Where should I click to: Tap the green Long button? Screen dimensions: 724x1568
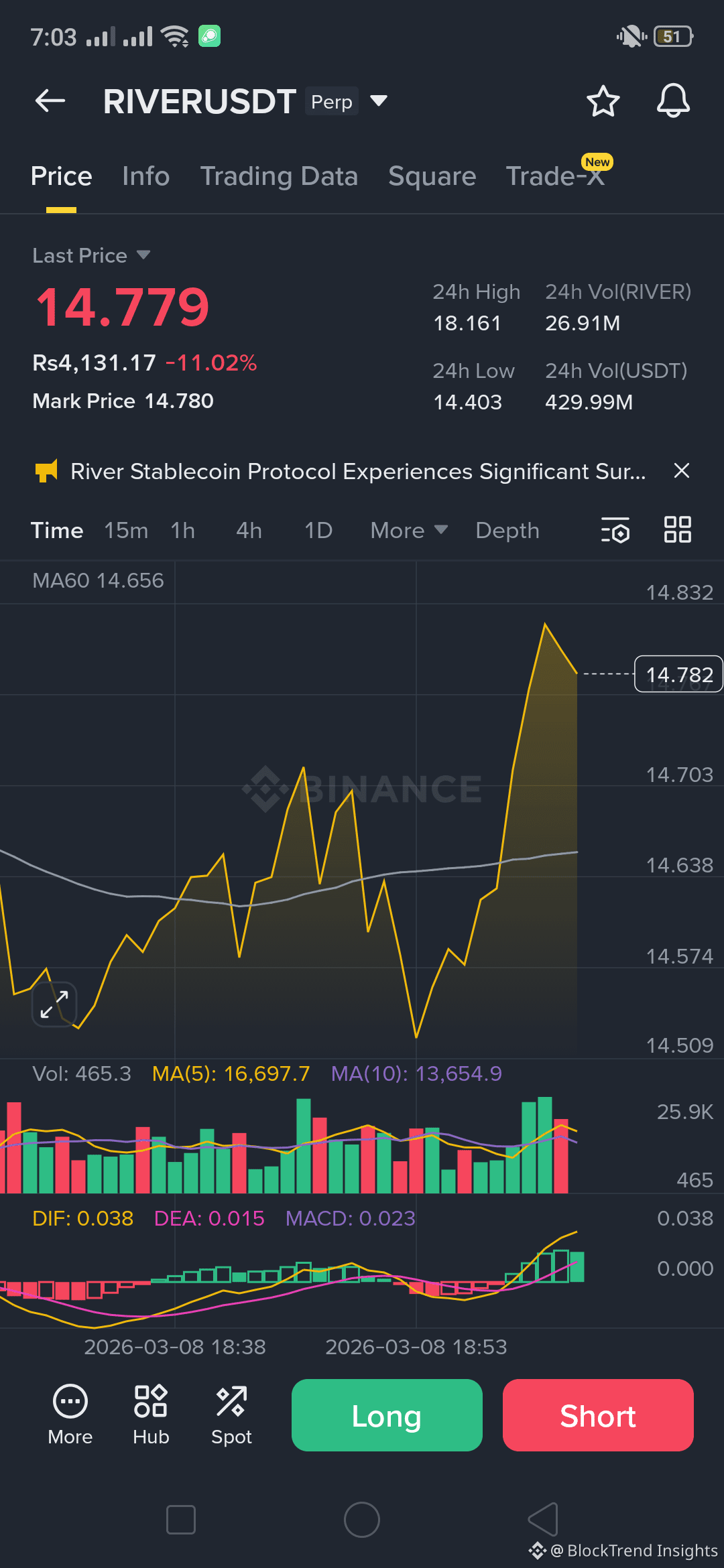pyautogui.click(x=387, y=1415)
